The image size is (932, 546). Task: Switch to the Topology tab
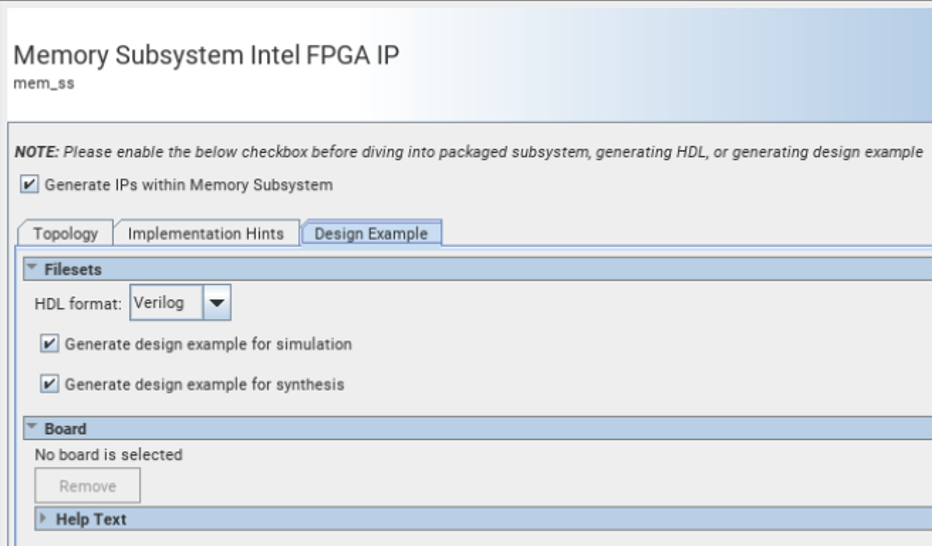pyautogui.click(x=66, y=234)
